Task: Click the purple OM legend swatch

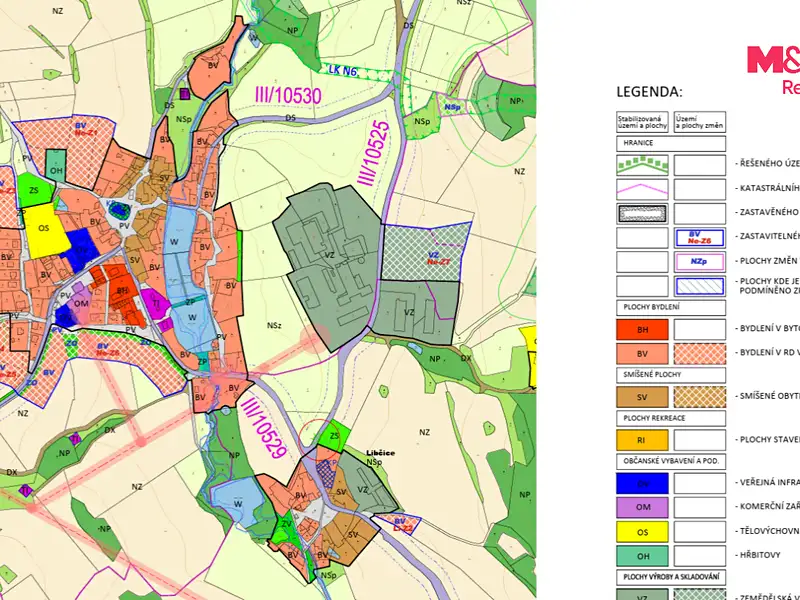Action: coord(642,507)
